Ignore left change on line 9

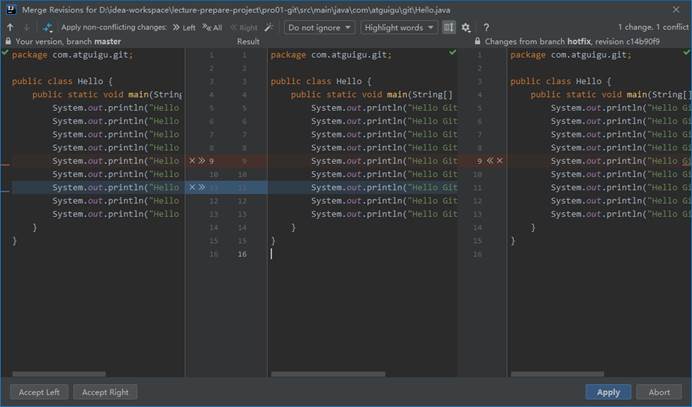point(192,160)
